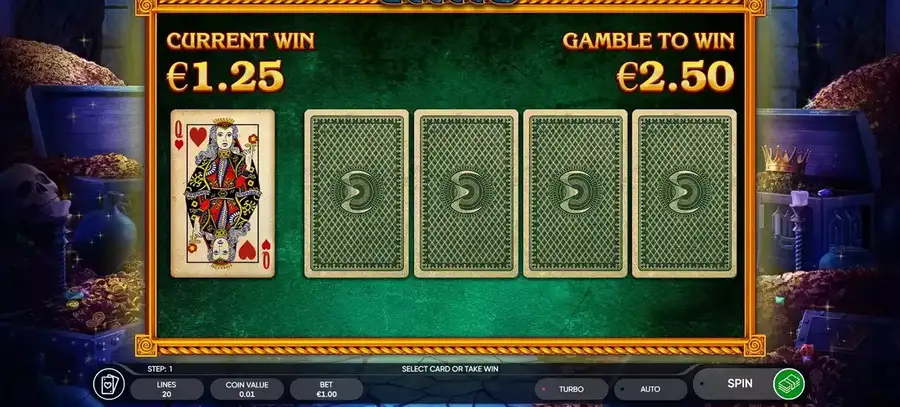
Task: Click the Gamble To Win €2.50 amount
Action: [x=676, y=76]
